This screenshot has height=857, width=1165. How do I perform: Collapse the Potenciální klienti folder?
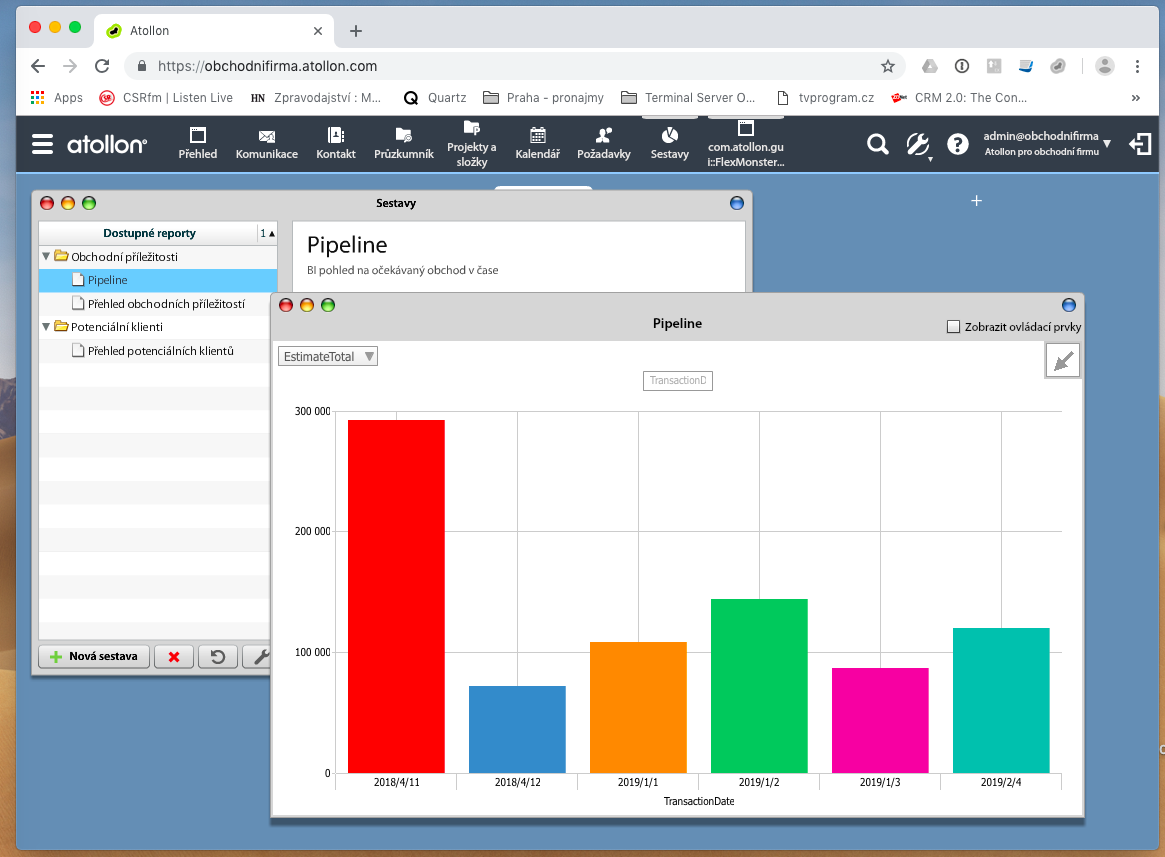[x=46, y=327]
